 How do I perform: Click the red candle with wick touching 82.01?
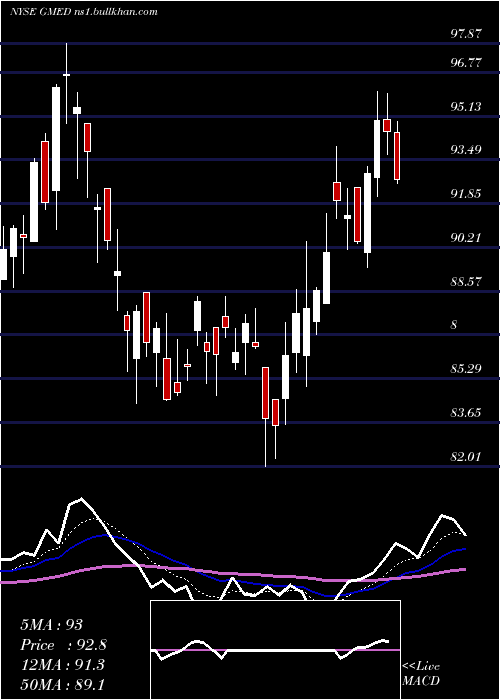265,393
